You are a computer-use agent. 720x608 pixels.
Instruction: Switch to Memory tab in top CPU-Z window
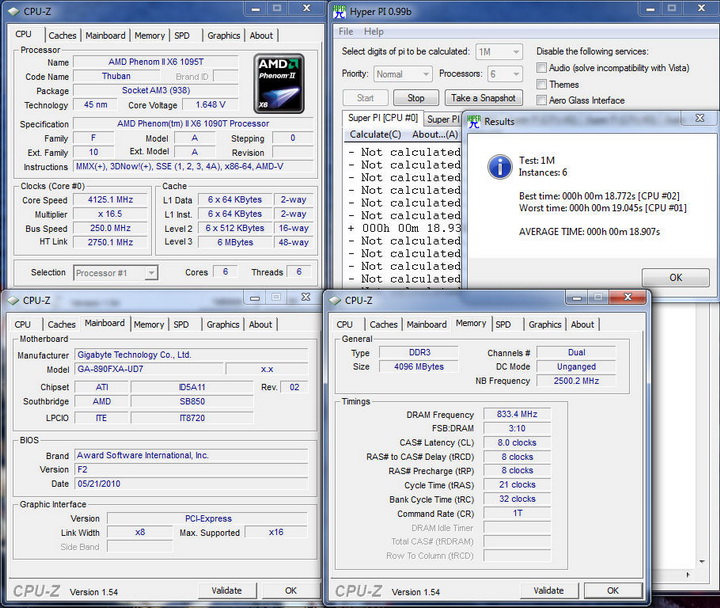pyautogui.click(x=150, y=35)
